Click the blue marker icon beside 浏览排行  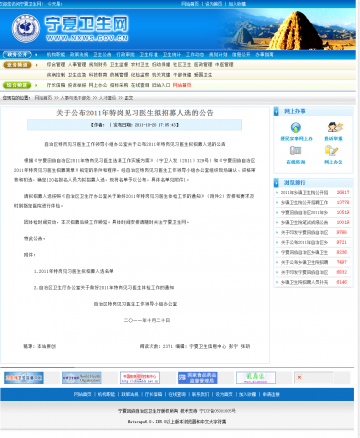click(276, 183)
